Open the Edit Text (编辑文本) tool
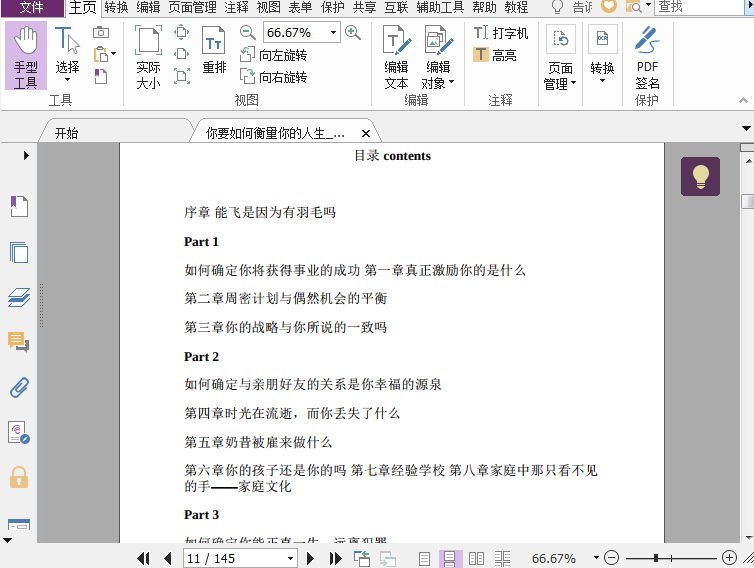The width and height of the screenshot is (754, 568). click(396, 58)
